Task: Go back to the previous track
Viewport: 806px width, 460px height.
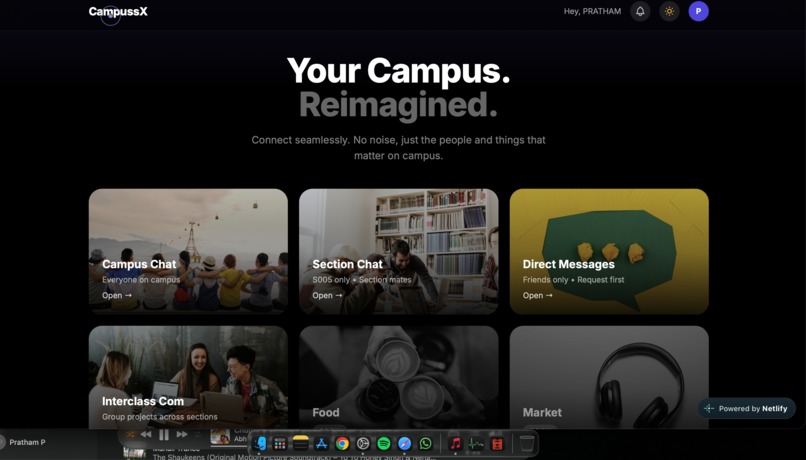Action: click(146, 434)
